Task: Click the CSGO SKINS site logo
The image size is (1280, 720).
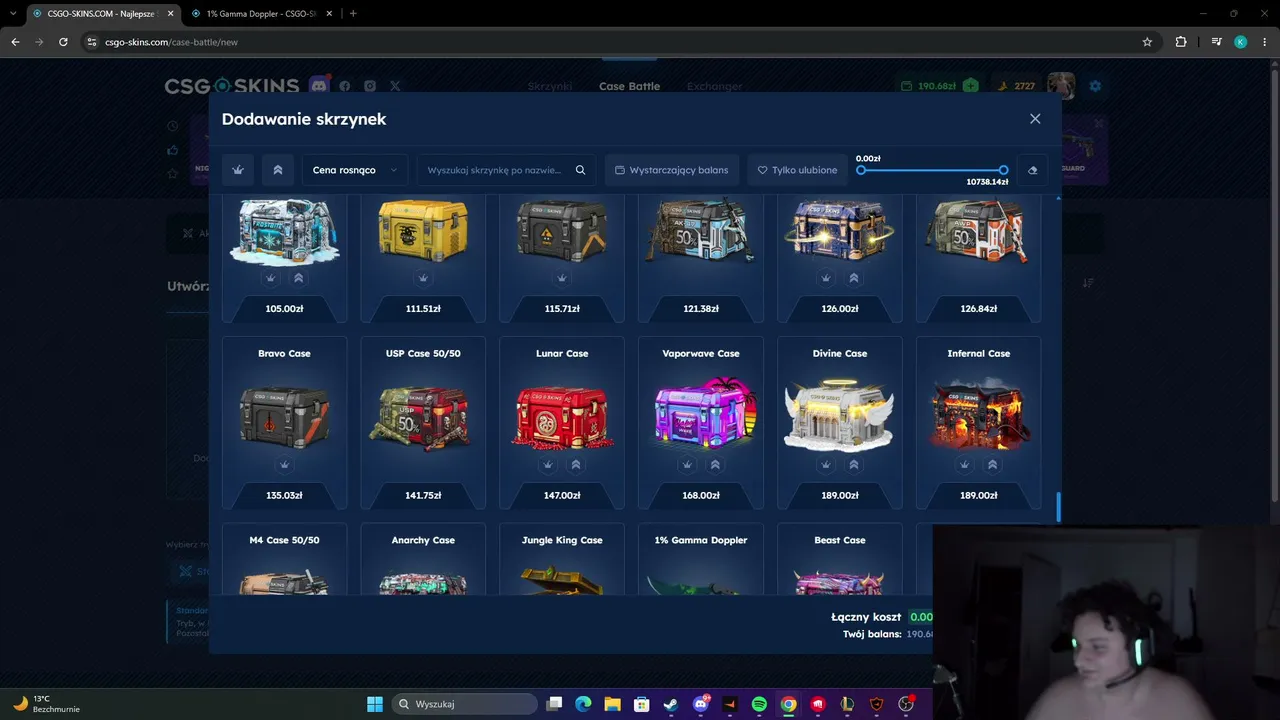Action: tap(232, 86)
